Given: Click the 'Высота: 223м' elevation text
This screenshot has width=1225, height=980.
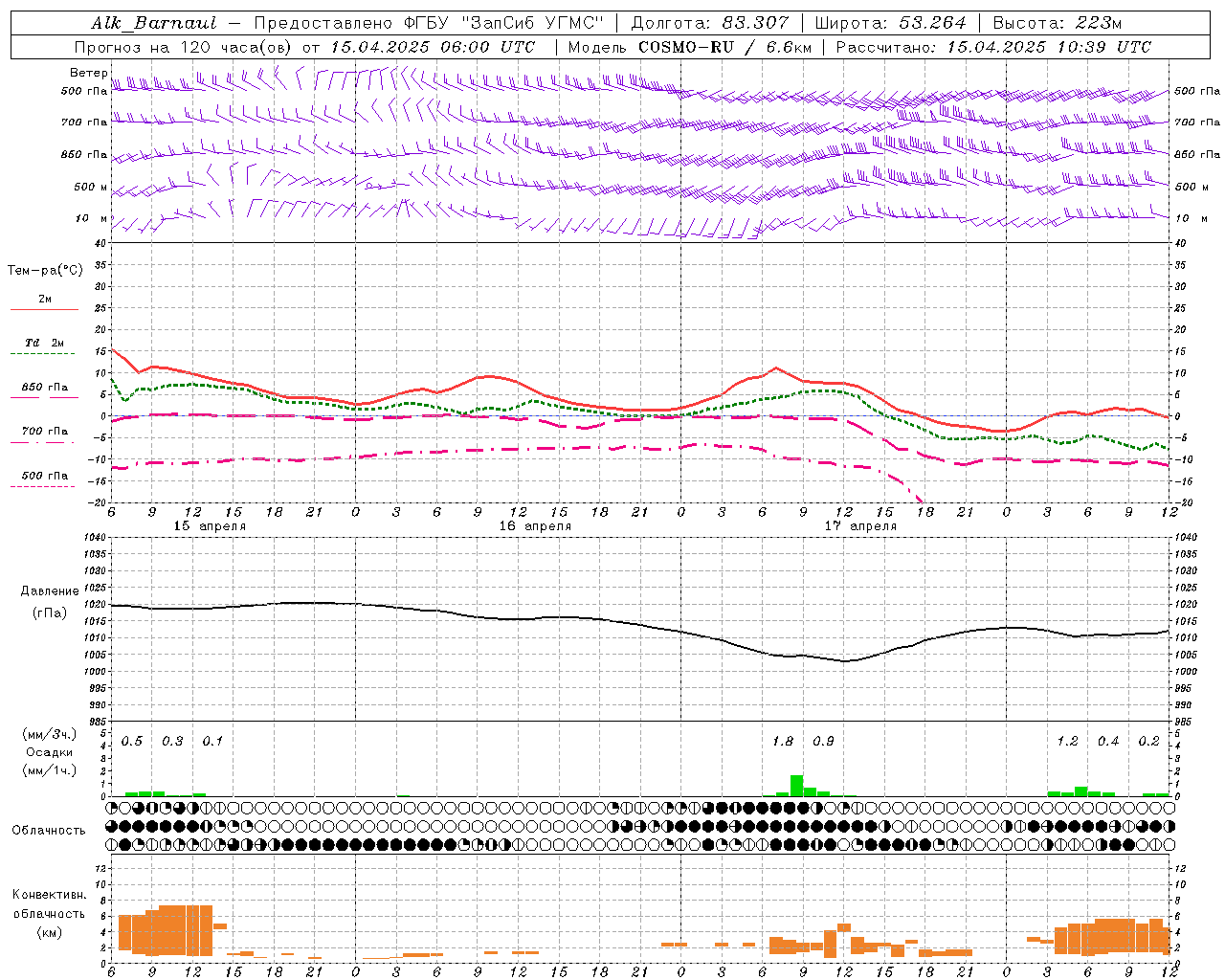Looking at the screenshot, I should (x=1057, y=23).
